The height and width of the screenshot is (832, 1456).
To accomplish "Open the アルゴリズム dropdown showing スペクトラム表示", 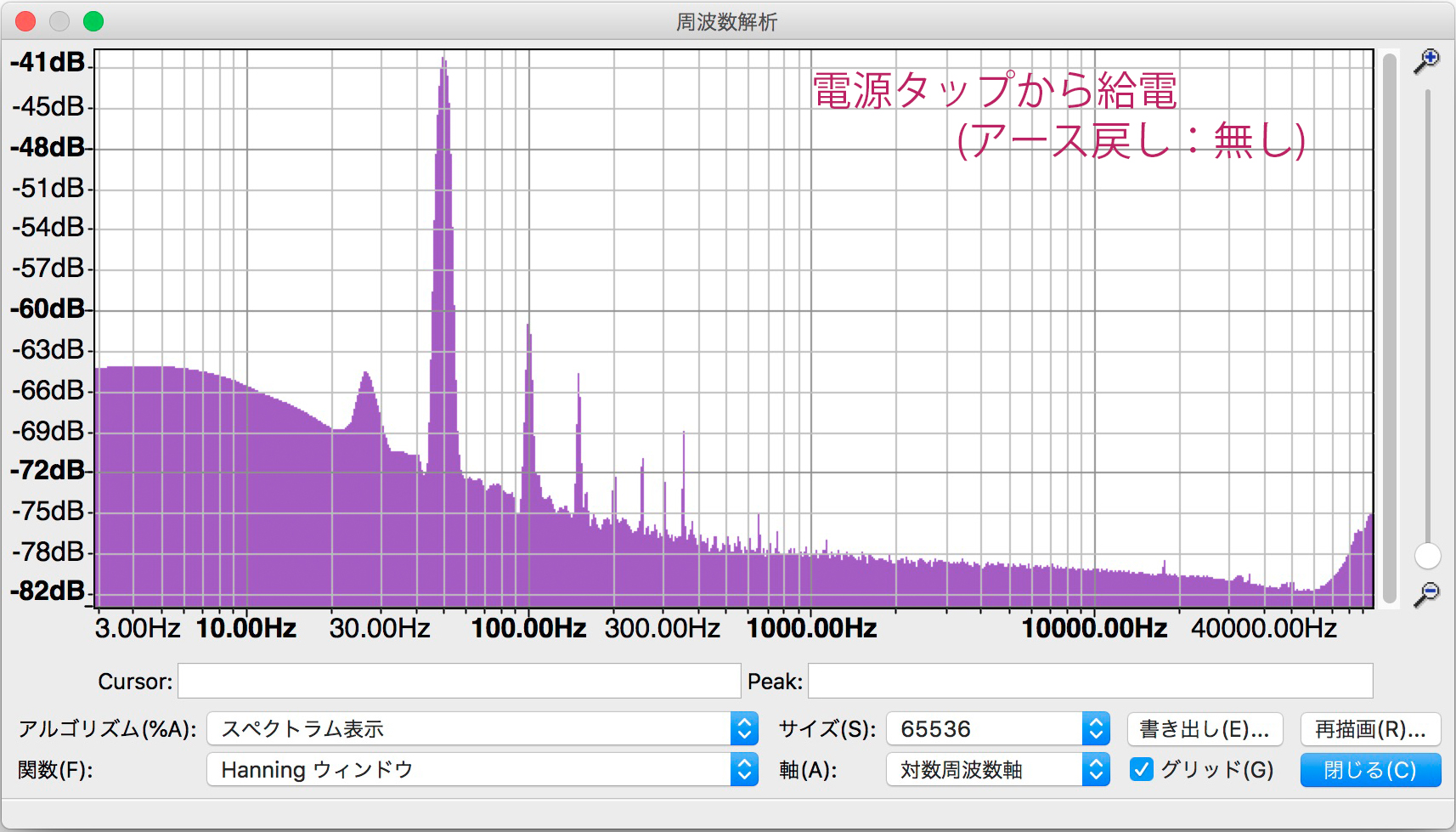I will 483,728.
